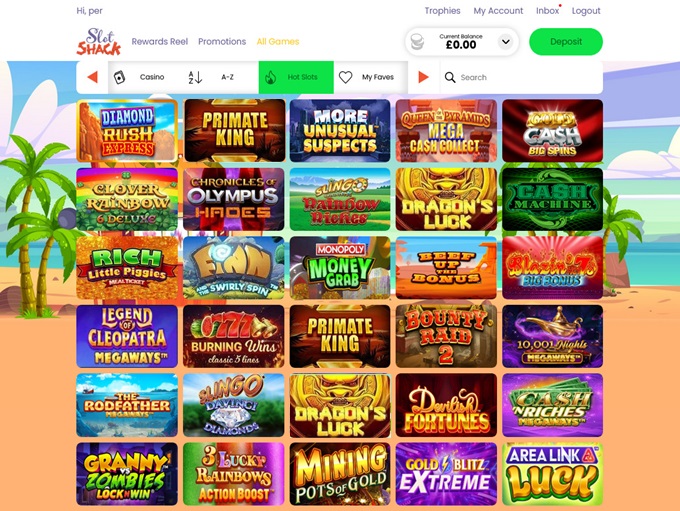
Task: Open the All Games menu item
Action: (278, 42)
